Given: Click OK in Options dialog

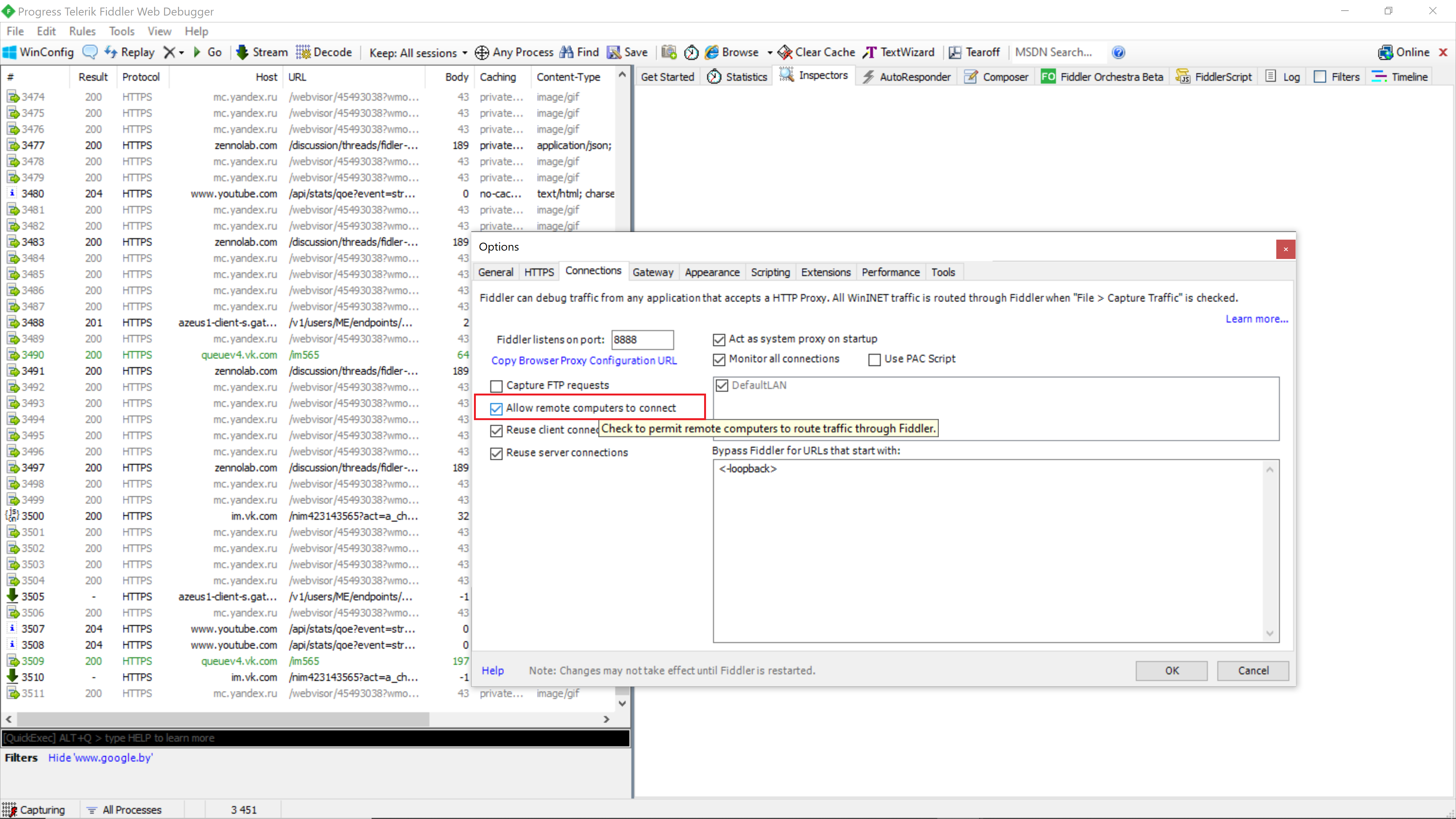Looking at the screenshot, I should [x=1172, y=670].
